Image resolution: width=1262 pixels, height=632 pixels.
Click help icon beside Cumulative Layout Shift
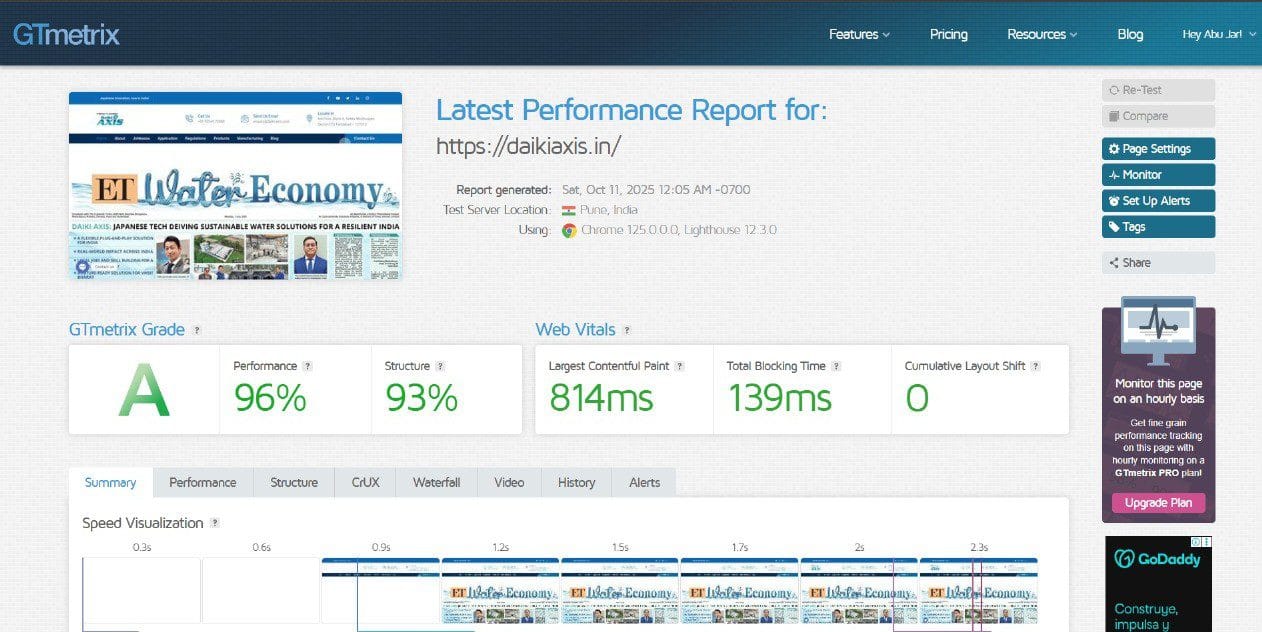pyautogui.click(x=1036, y=367)
